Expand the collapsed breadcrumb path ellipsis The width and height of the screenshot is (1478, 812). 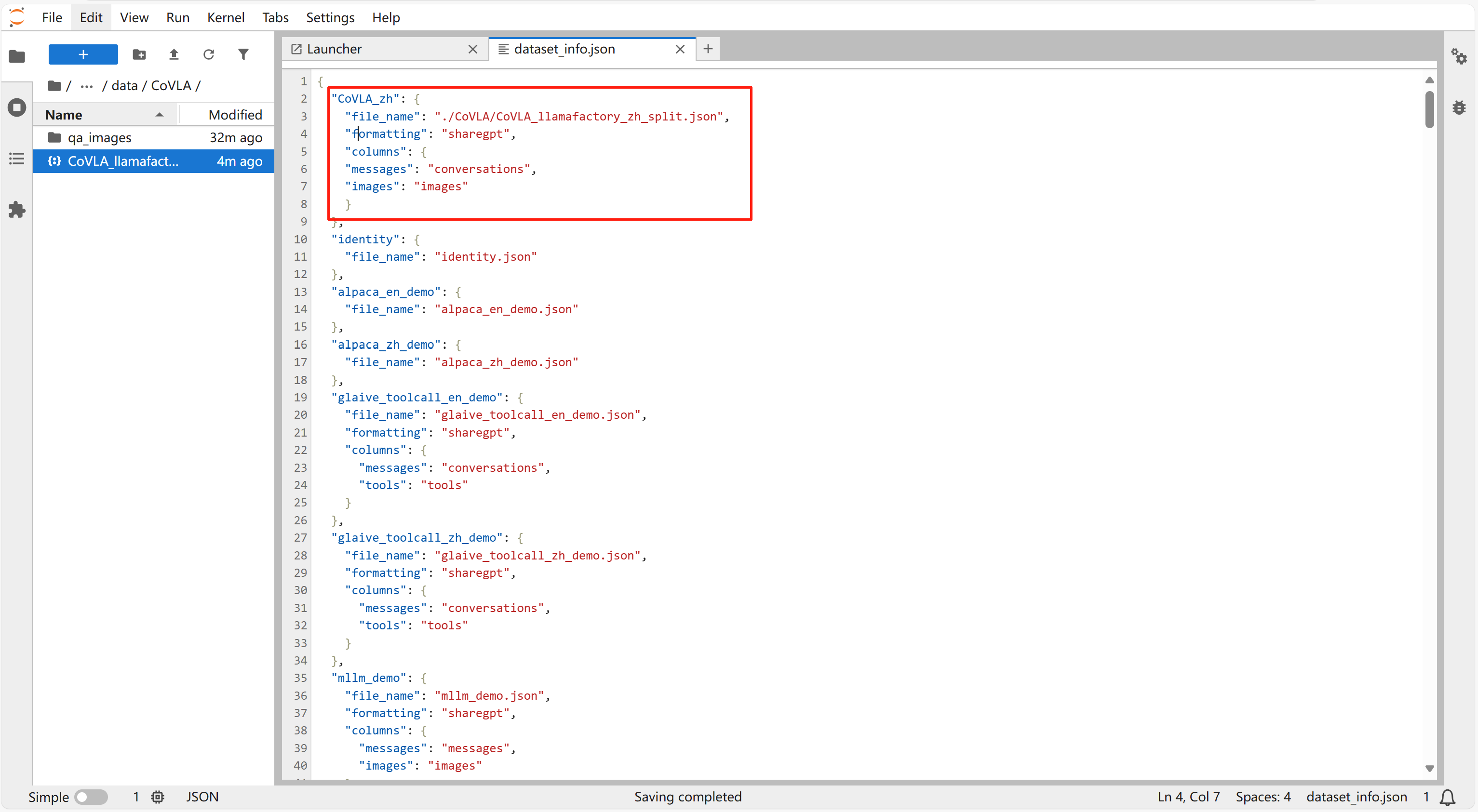(87, 86)
